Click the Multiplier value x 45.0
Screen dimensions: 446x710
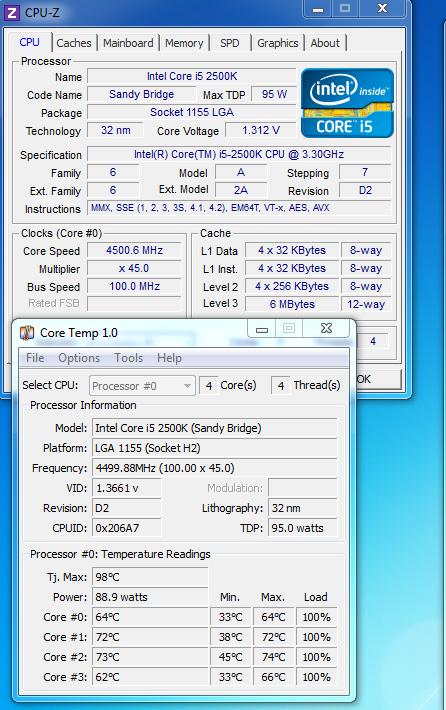pyautogui.click(x=134, y=269)
